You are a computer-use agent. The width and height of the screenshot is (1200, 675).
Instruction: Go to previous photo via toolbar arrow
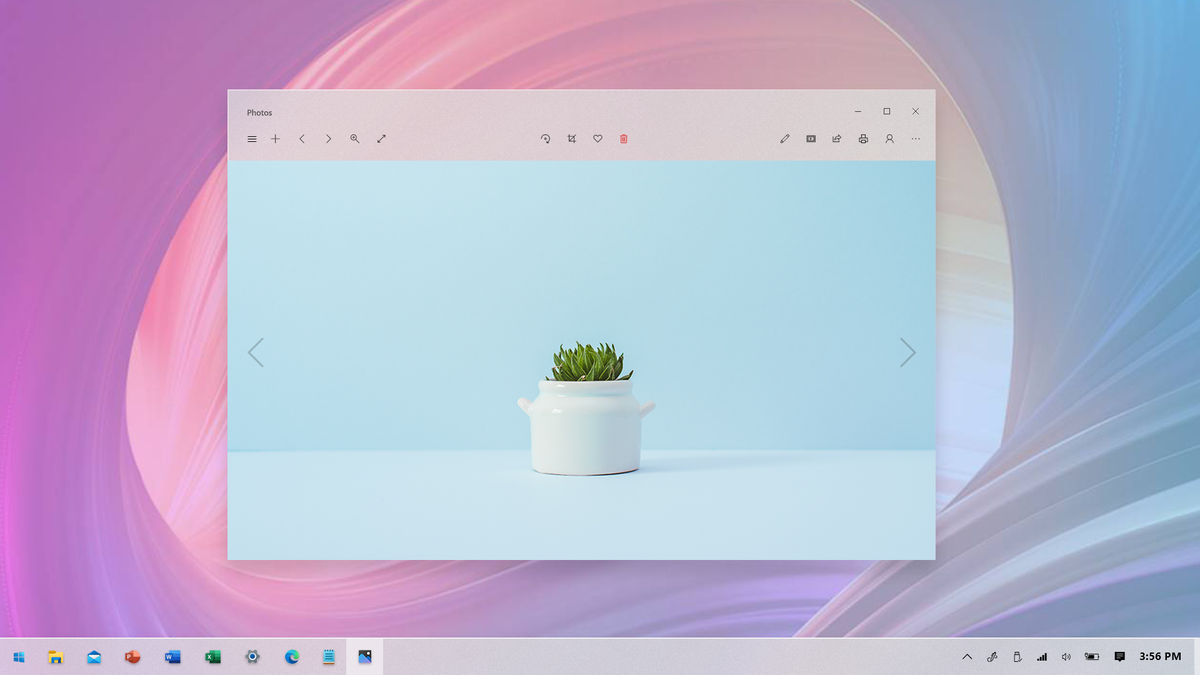pos(302,139)
